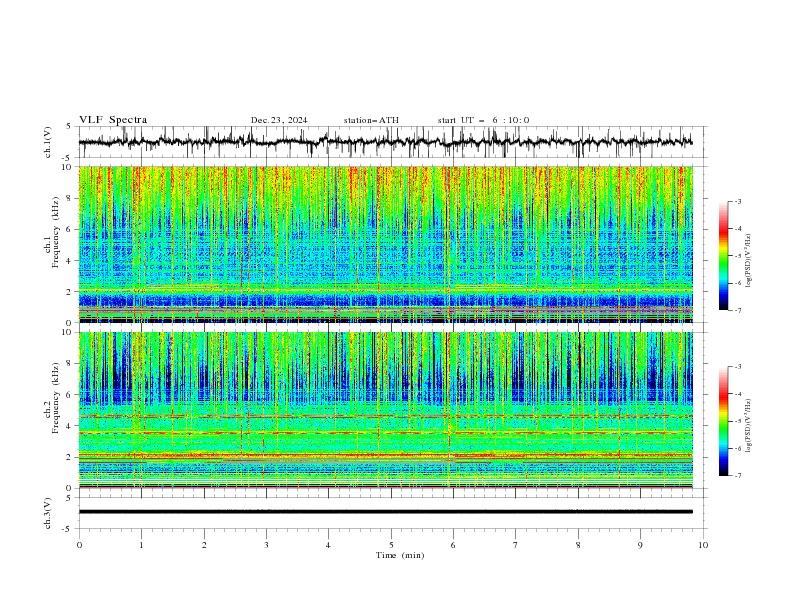Click the "-7" tick on upper color bar
Screen dimensions: 792x612
[737, 310]
